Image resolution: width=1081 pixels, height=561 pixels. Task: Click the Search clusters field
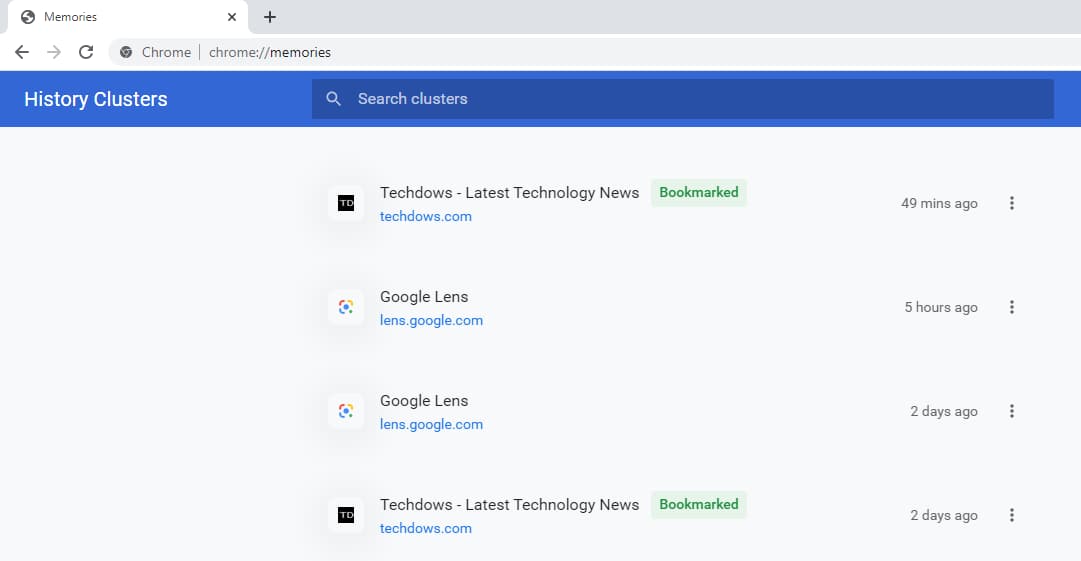[x=683, y=99]
